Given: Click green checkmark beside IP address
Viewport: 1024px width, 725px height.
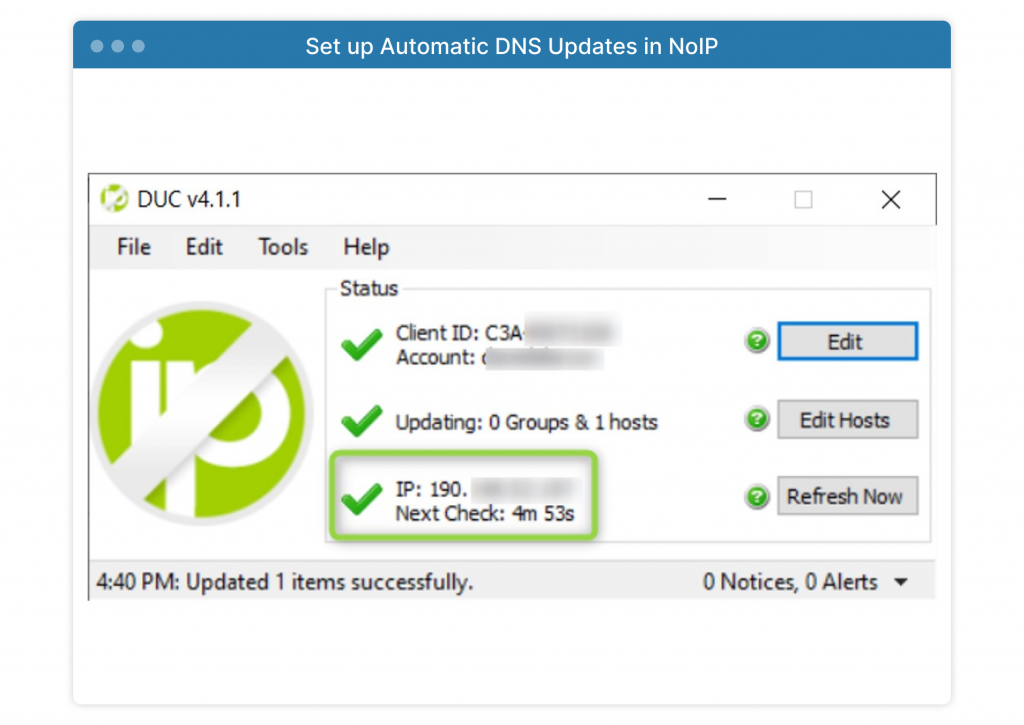Looking at the screenshot, I should (x=362, y=499).
